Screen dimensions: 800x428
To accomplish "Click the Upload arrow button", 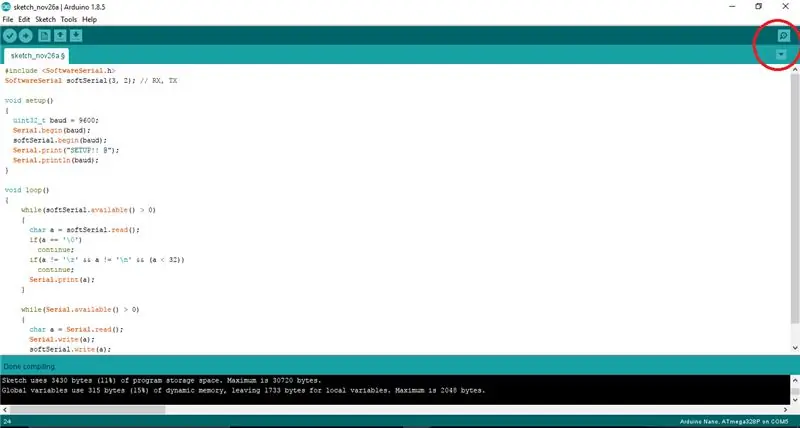I will [26, 36].
